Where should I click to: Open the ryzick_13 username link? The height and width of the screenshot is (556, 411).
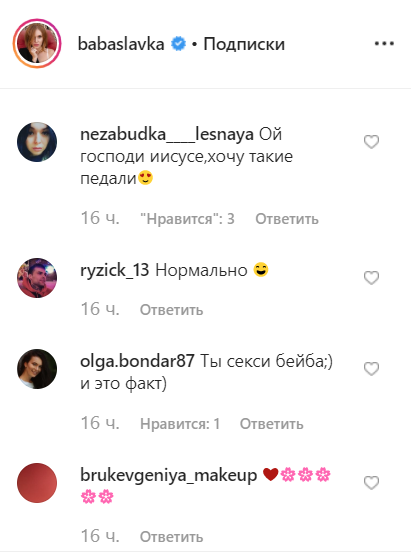point(115,270)
